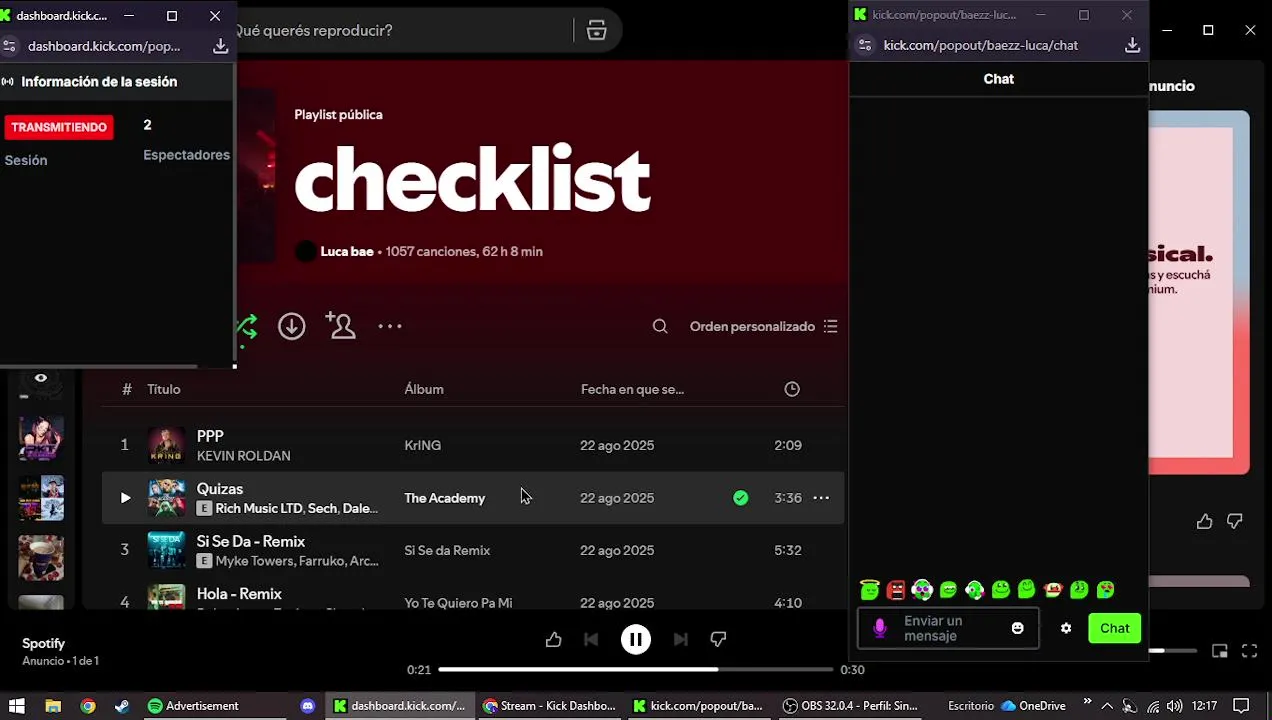This screenshot has height=720, width=1272.
Task: Click the TRANSMITIENDO live status badge
Action: pos(59,127)
